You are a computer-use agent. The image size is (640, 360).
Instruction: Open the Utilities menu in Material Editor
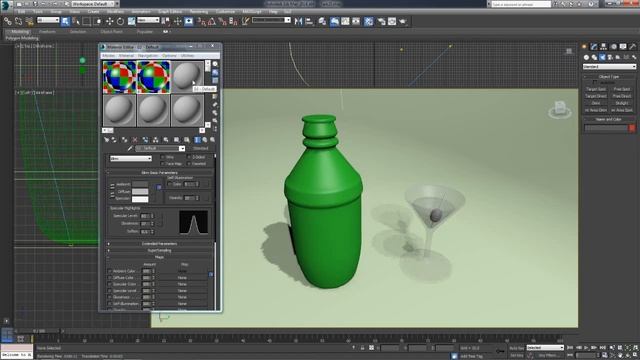coord(187,56)
